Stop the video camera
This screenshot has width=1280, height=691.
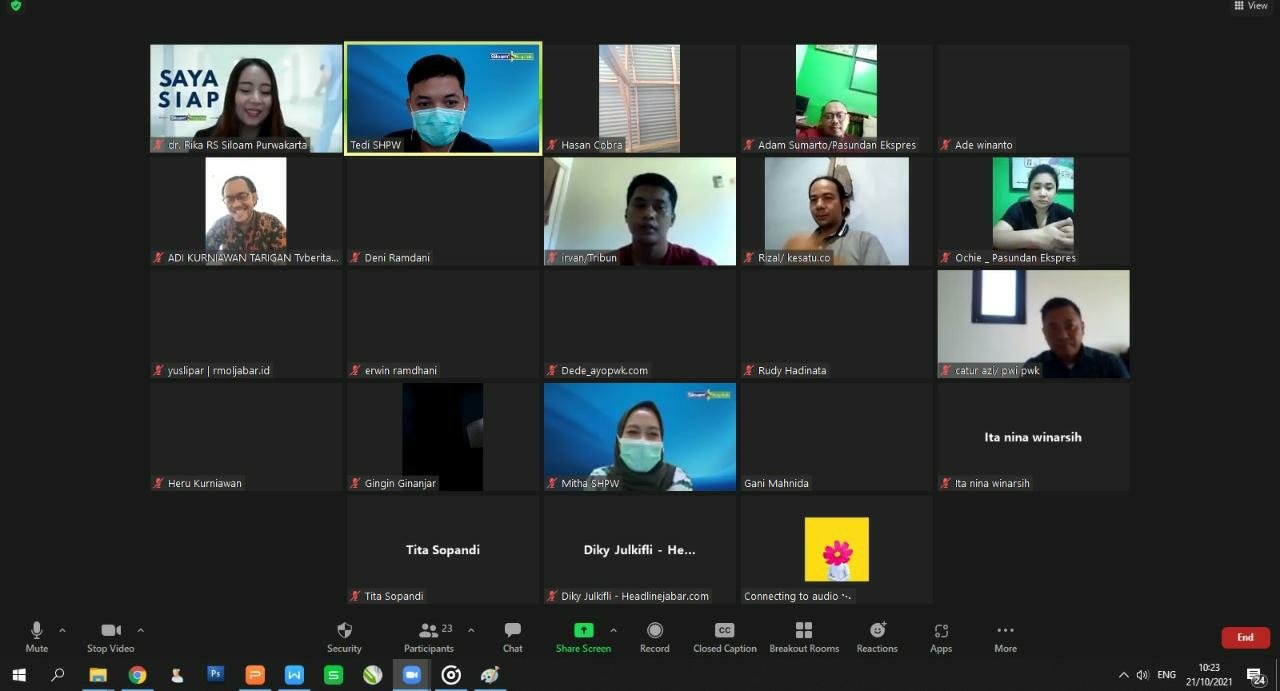(110, 636)
